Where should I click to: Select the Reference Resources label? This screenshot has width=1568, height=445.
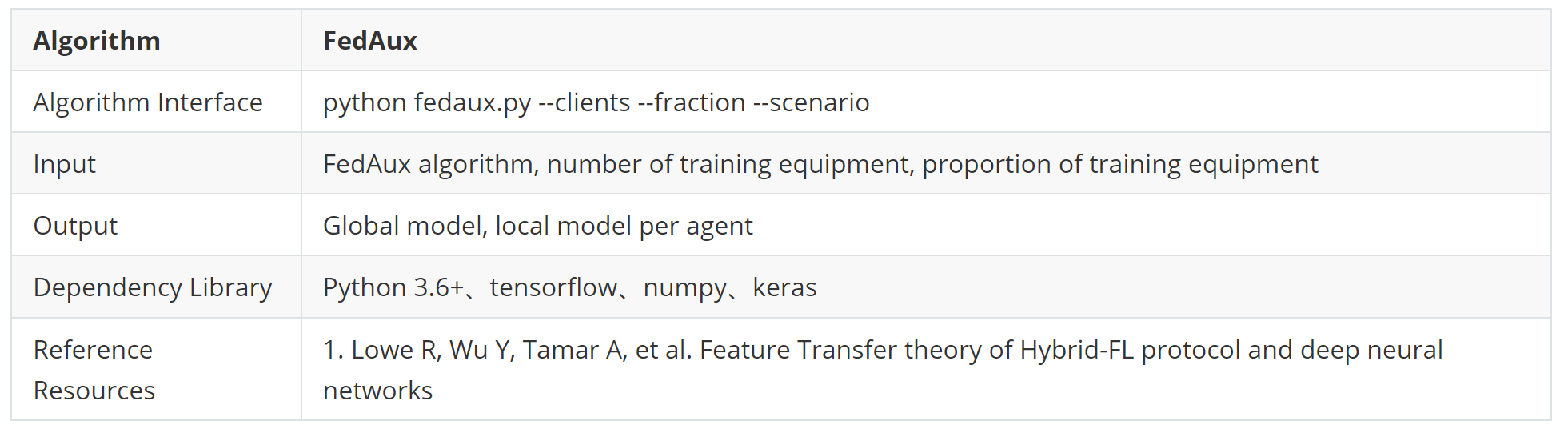pos(94,370)
